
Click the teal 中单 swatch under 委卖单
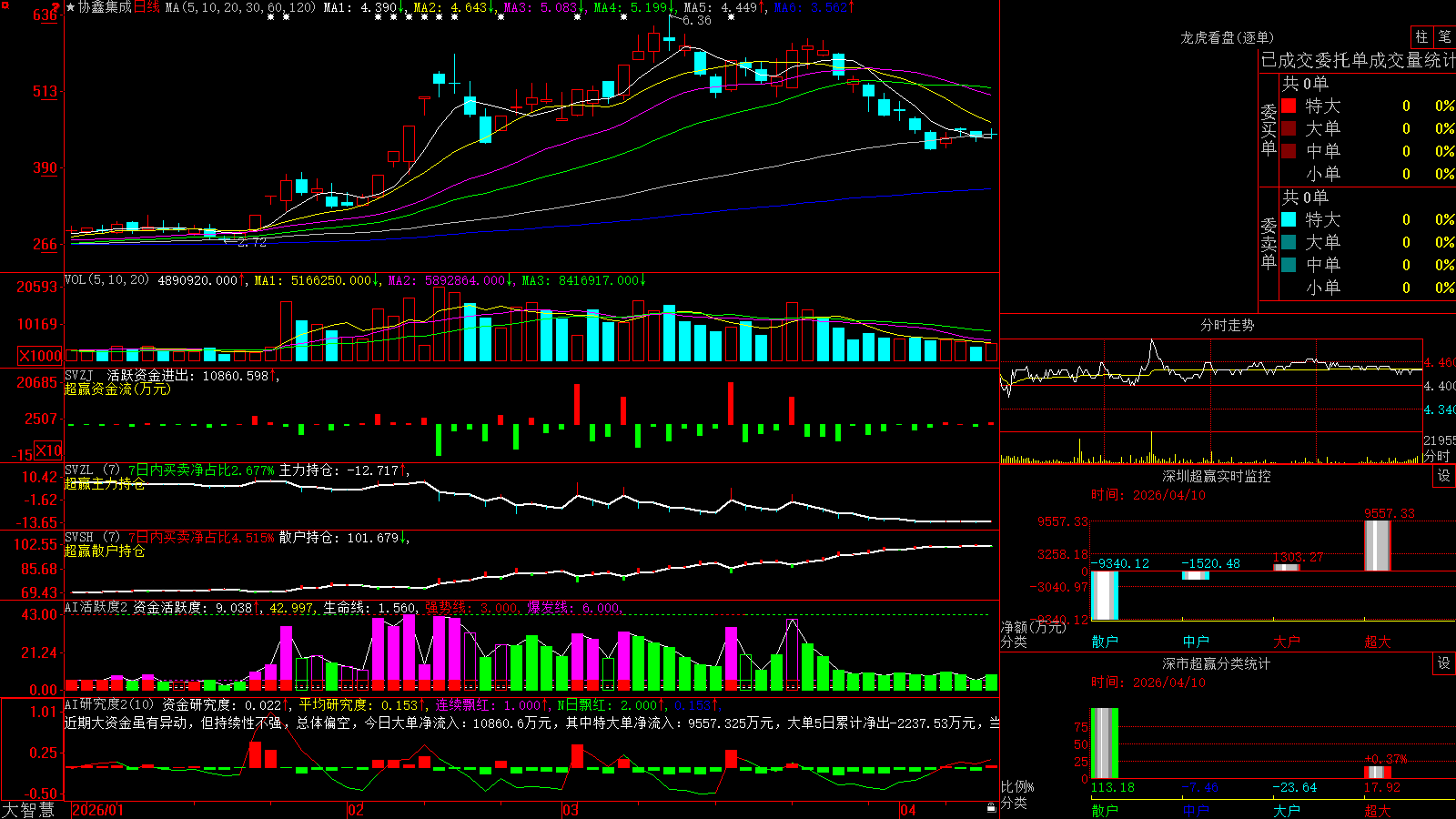pos(1289,265)
